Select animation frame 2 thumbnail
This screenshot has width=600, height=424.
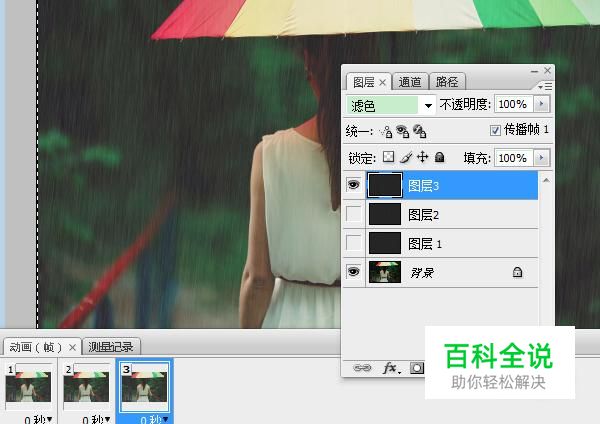[x=86, y=386]
